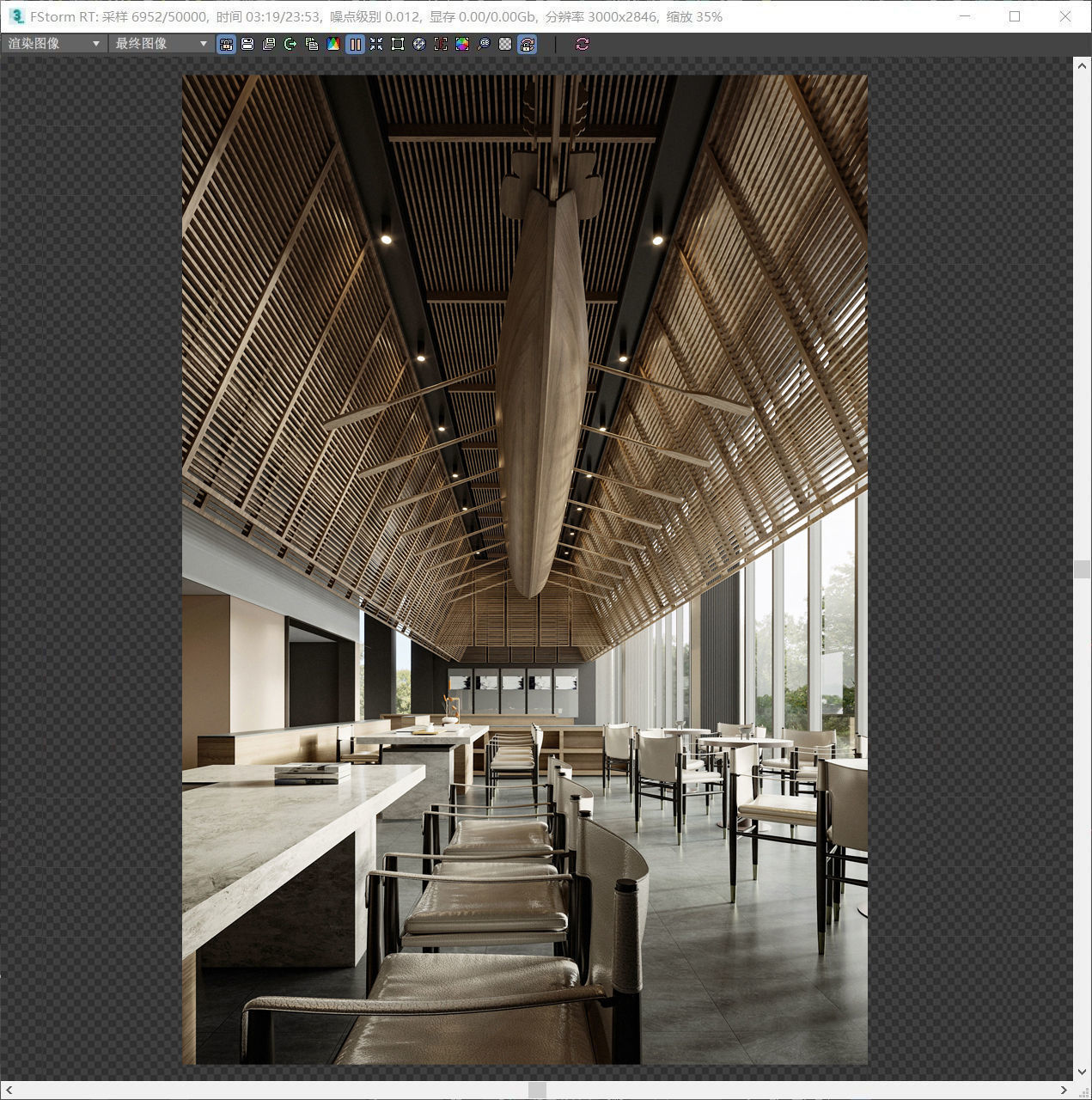This screenshot has height=1100, width=1092.
Task: Toggle the first lock render icon
Action: tap(226, 44)
